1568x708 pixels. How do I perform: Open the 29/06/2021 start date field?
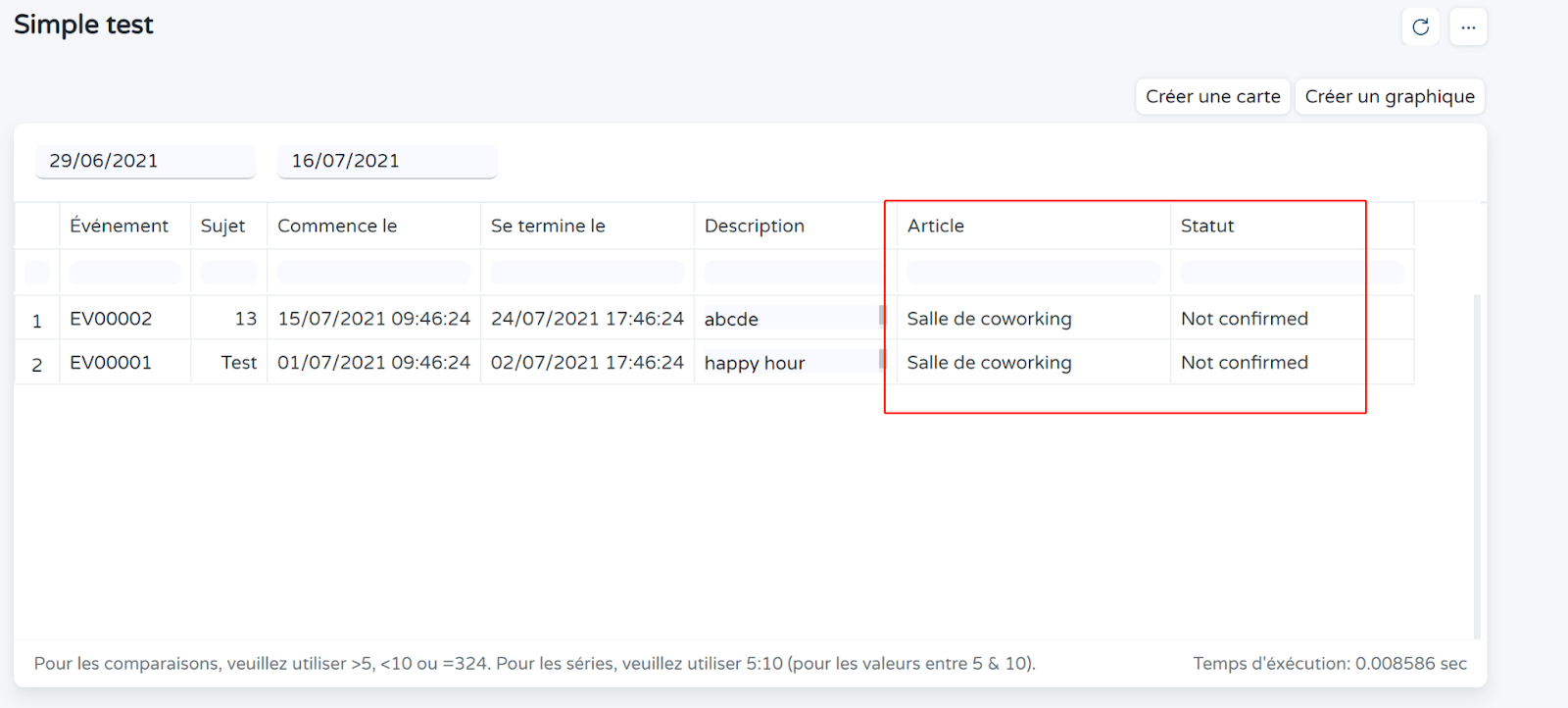tap(145, 161)
